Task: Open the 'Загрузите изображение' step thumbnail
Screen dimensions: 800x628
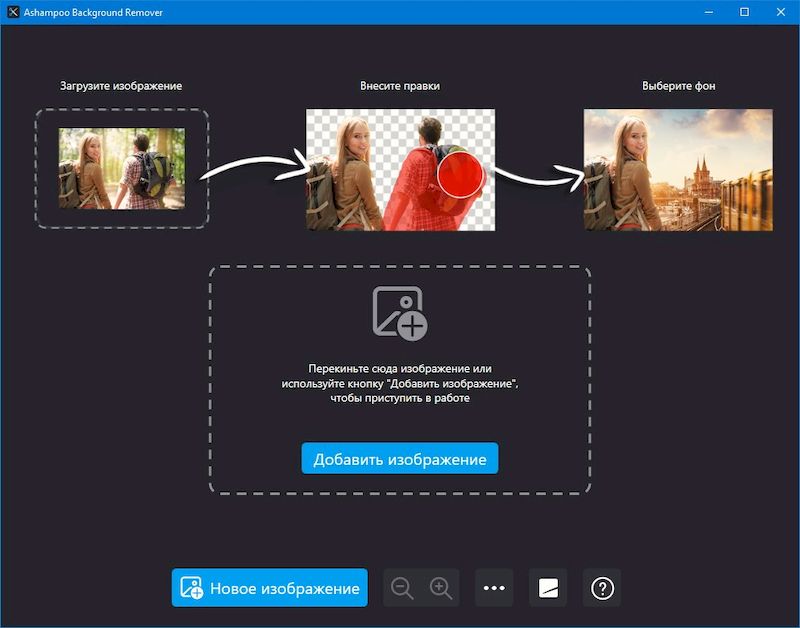Action: pyautogui.click(x=122, y=168)
